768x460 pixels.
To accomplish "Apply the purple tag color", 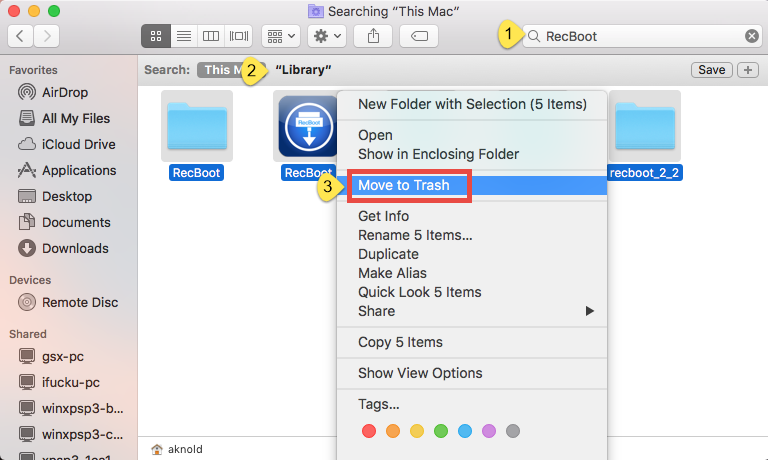I will click(x=489, y=431).
